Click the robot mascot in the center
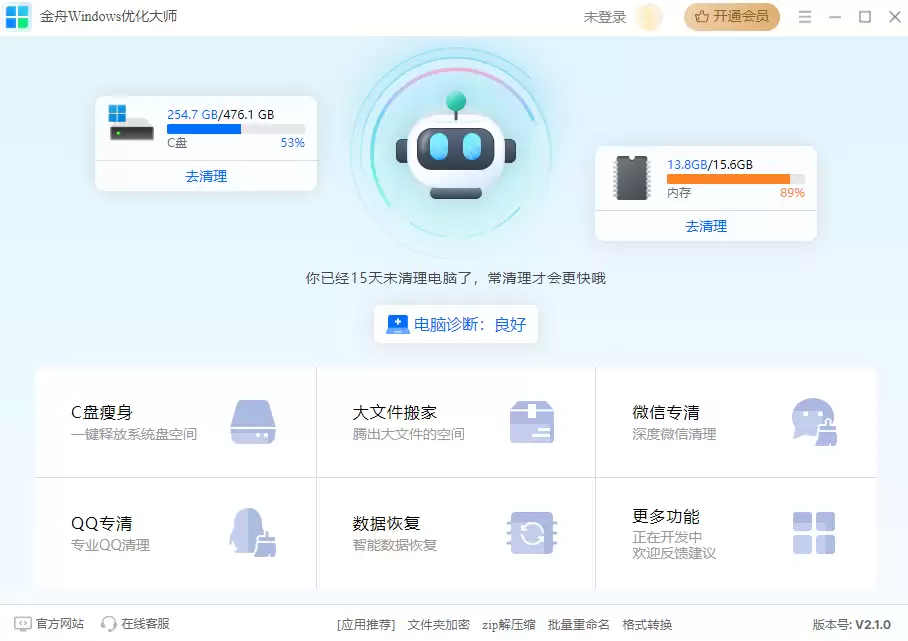This screenshot has width=908, height=641. [456, 146]
